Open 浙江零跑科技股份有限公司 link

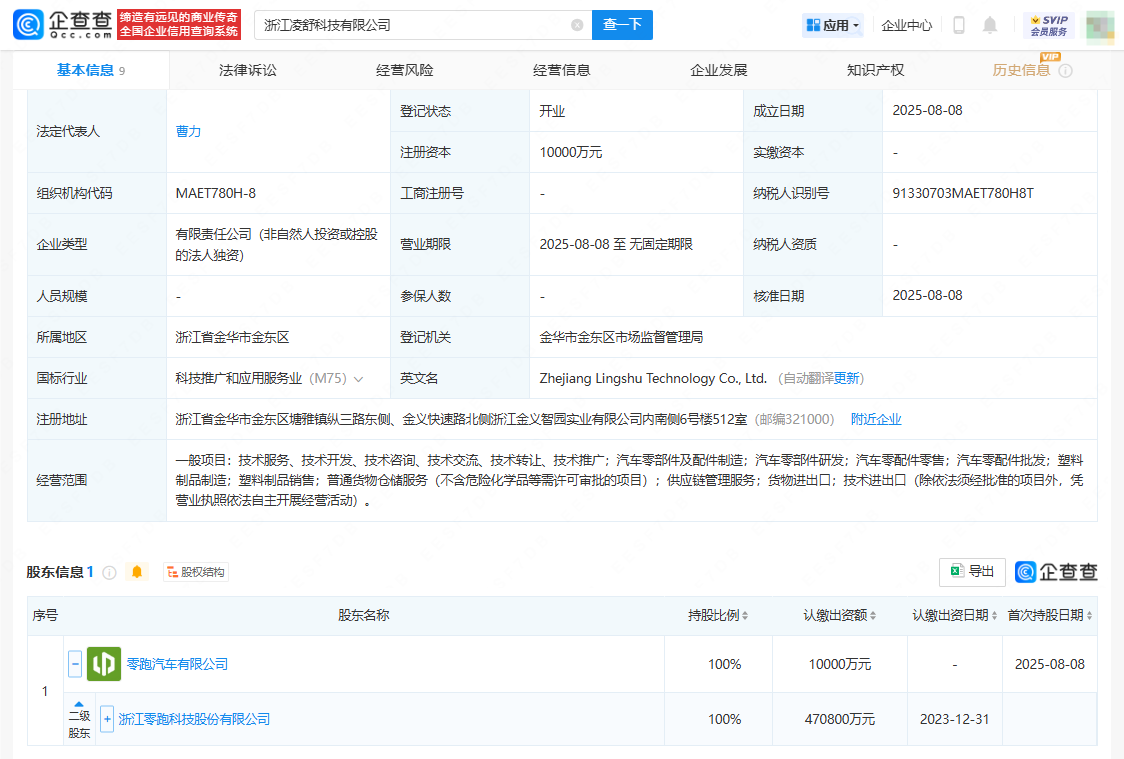(x=194, y=719)
